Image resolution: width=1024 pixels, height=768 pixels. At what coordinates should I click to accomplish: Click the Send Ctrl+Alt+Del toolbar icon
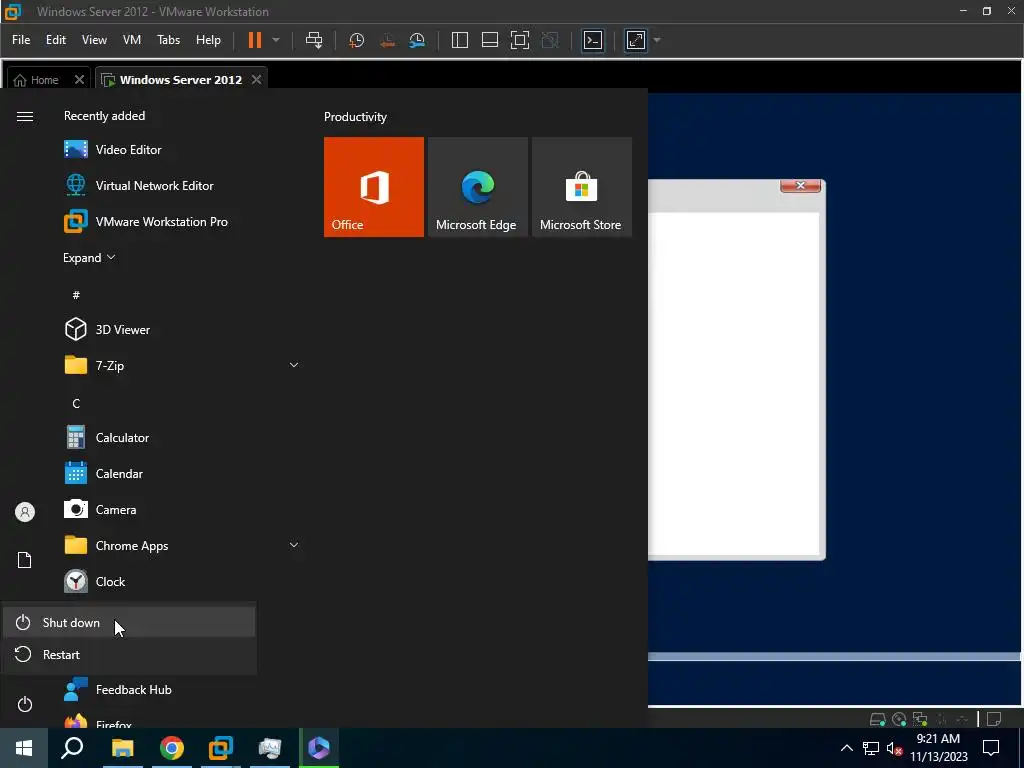coord(314,40)
